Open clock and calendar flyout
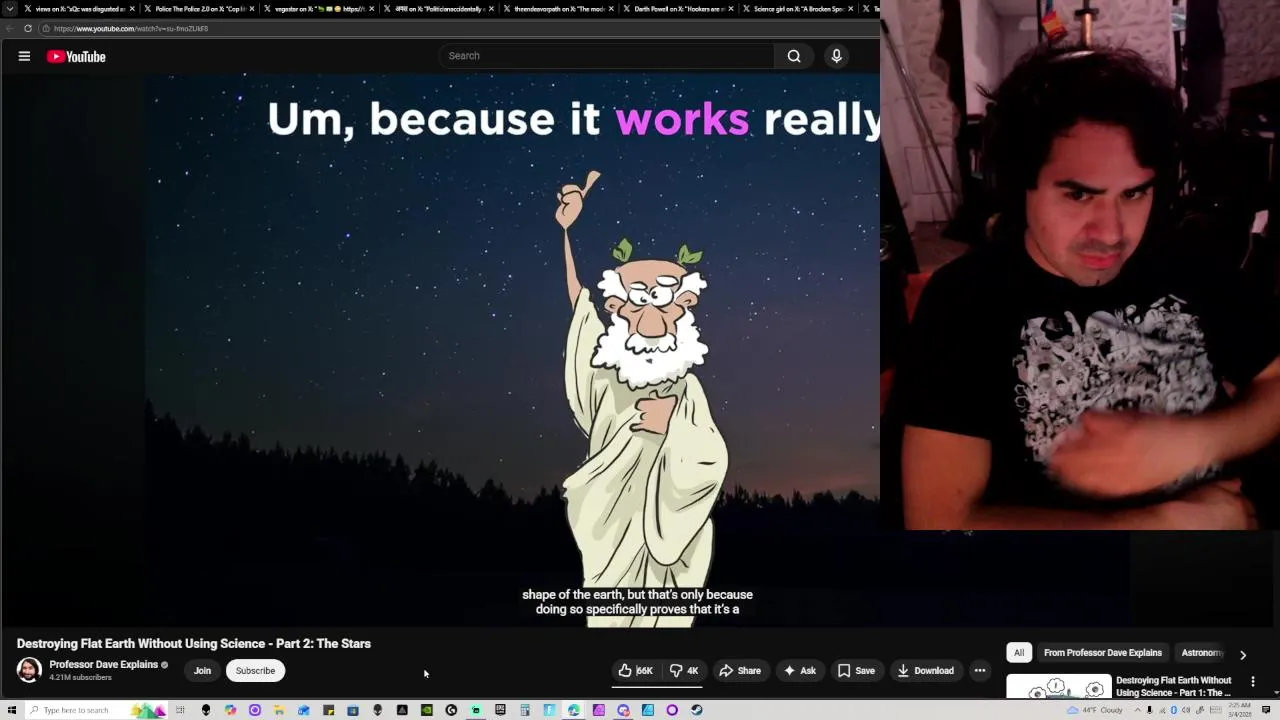 [x=1240, y=710]
